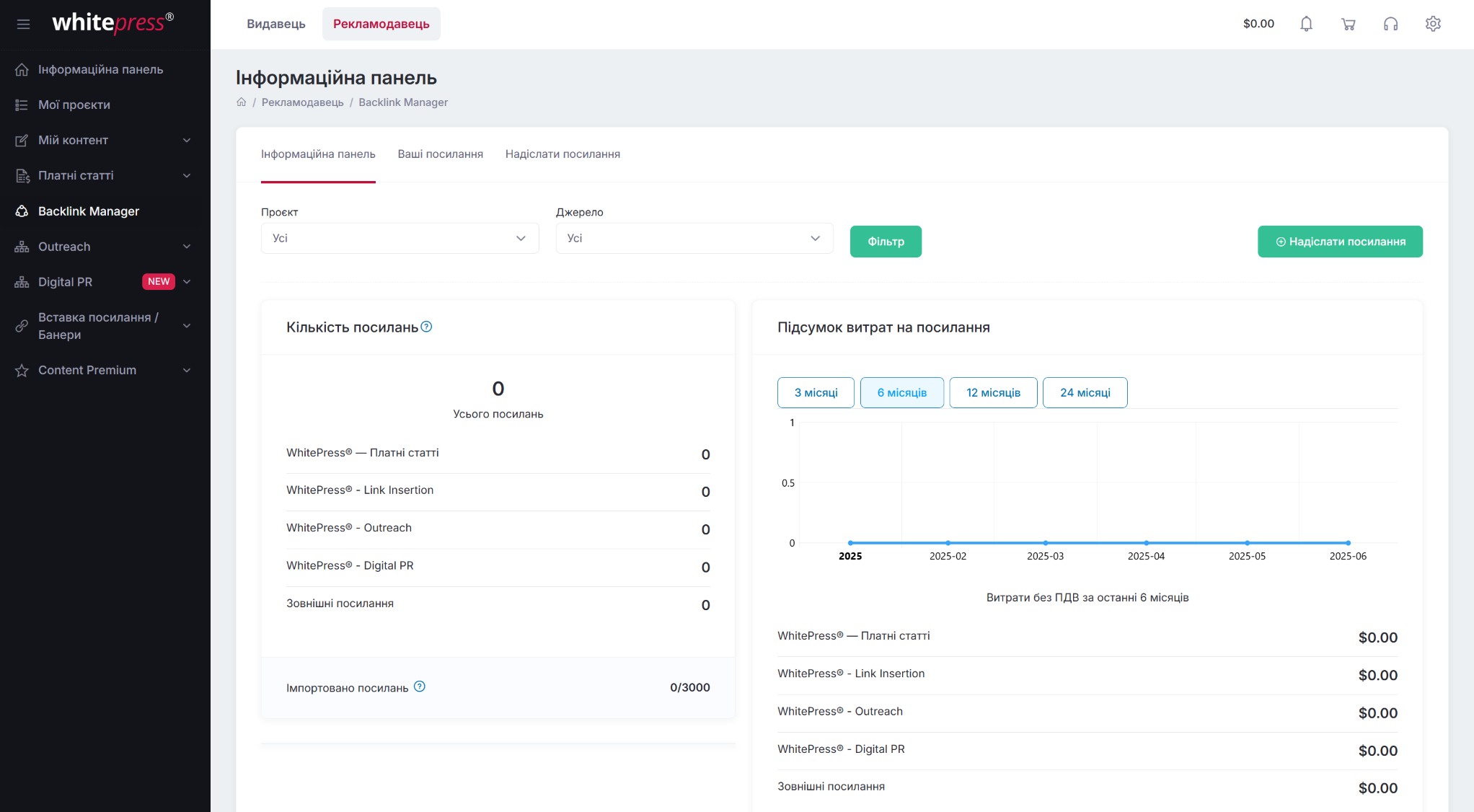Click the green Фільтр button
The image size is (1474, 812).
pyautogui.click(x=886, y=242)
